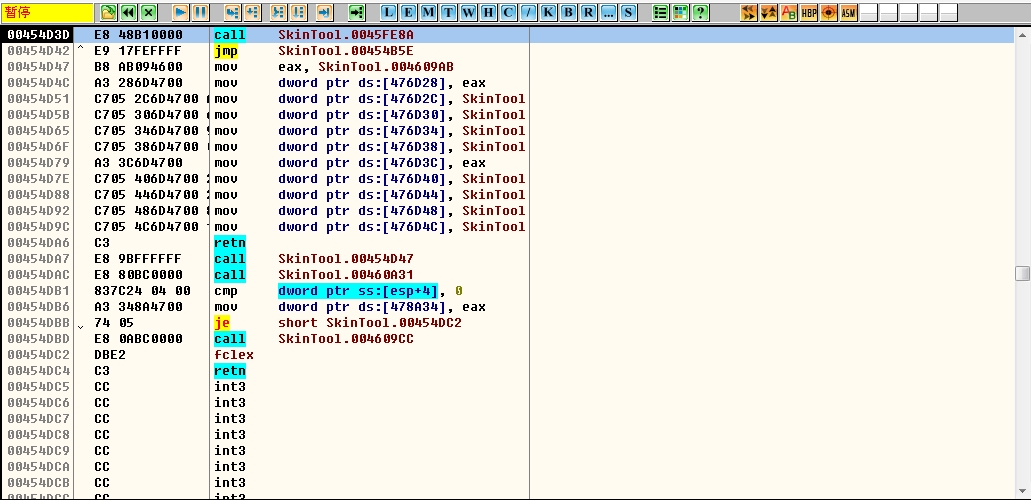Viewport: 1031px width, 500px height.
Task: Click the orange left-right double arrows plugin icon
Action: [x=748, y=12]
